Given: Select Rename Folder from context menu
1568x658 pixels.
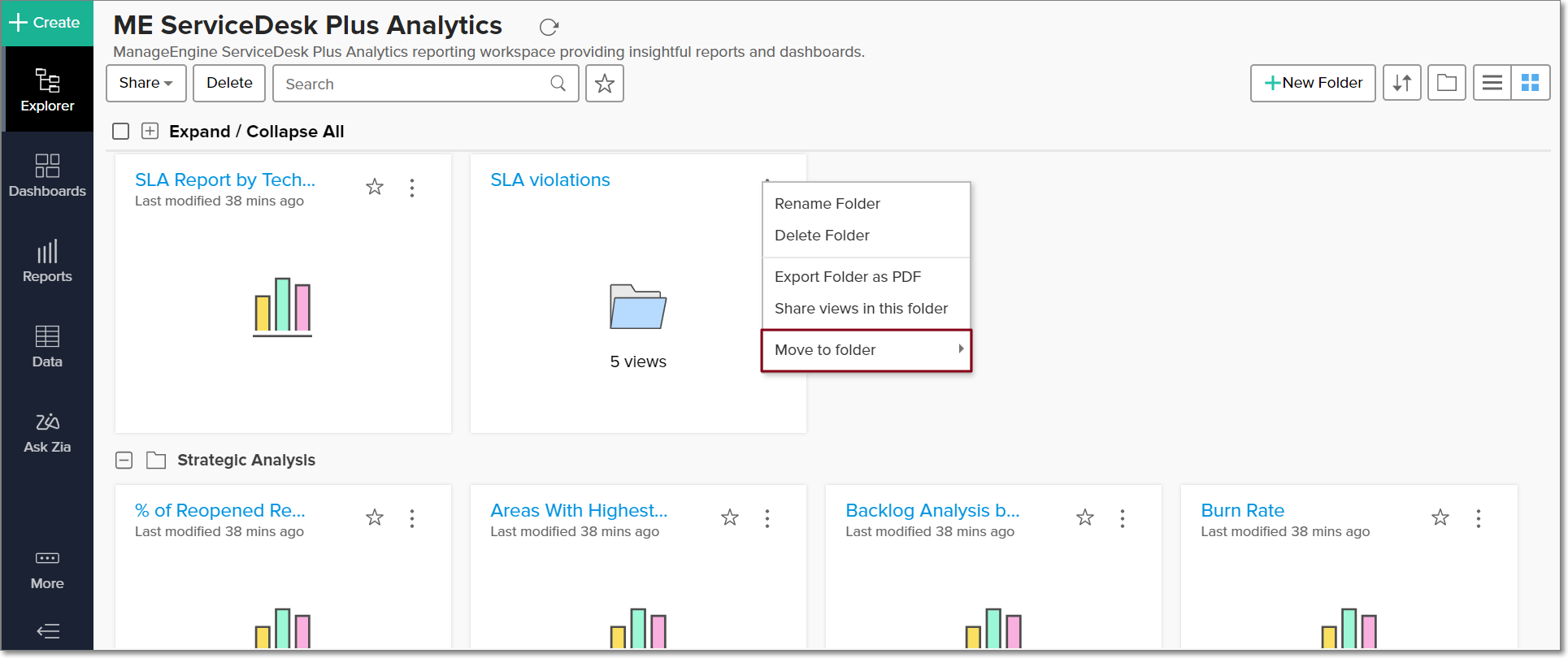Looking at the screenshot, I should [x=827, y=204].
